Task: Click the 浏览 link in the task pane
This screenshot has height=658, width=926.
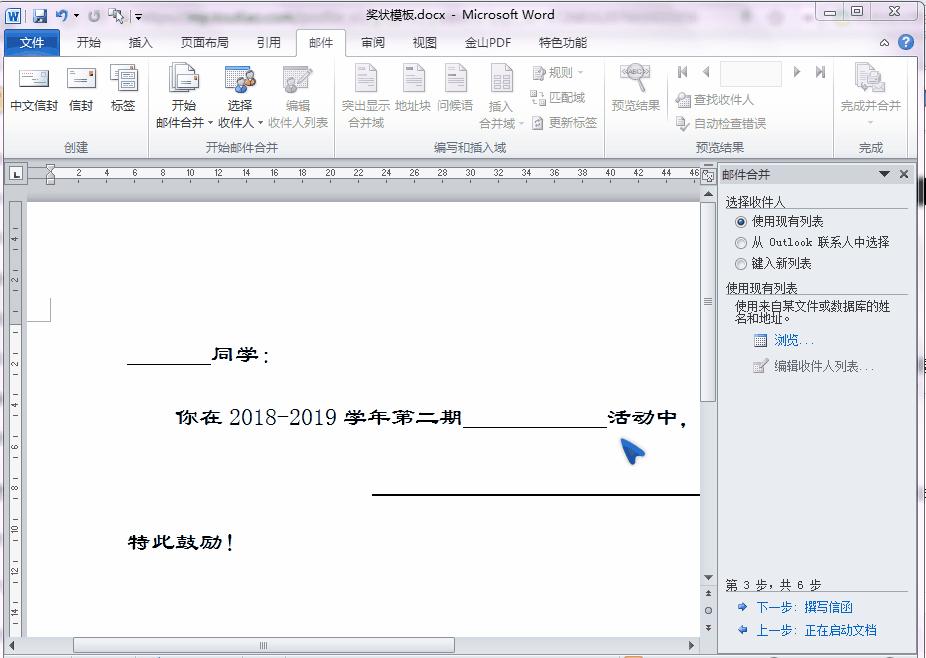Action: 790,340
